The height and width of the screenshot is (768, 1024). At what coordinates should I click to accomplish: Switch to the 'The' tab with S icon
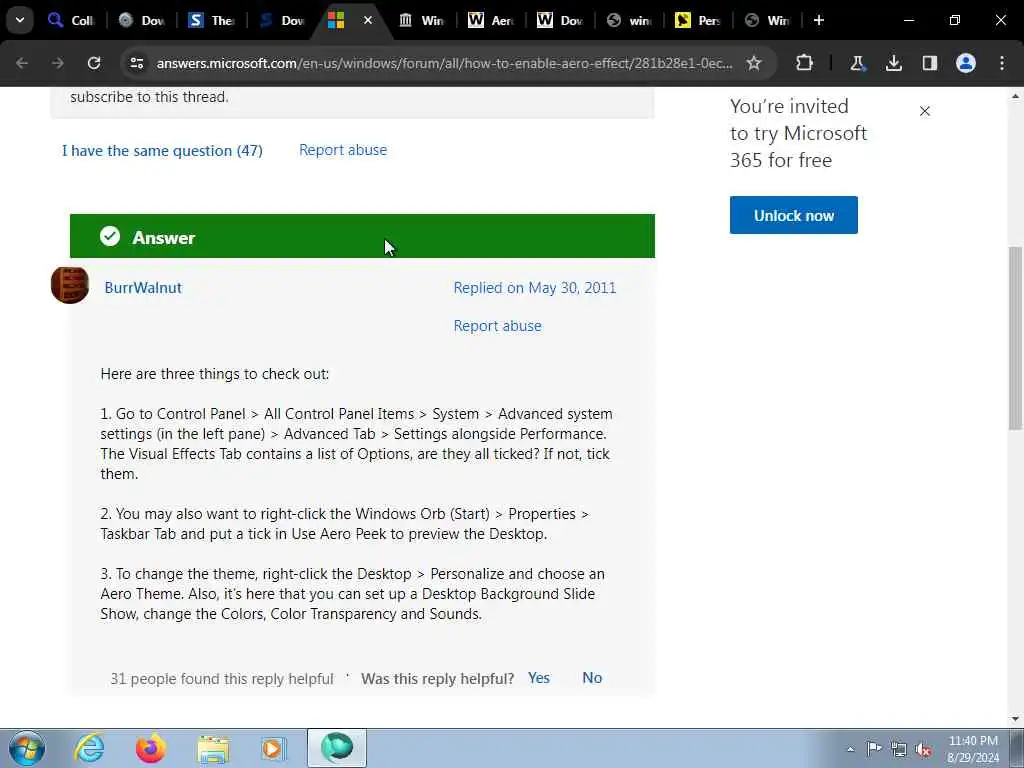211,20
